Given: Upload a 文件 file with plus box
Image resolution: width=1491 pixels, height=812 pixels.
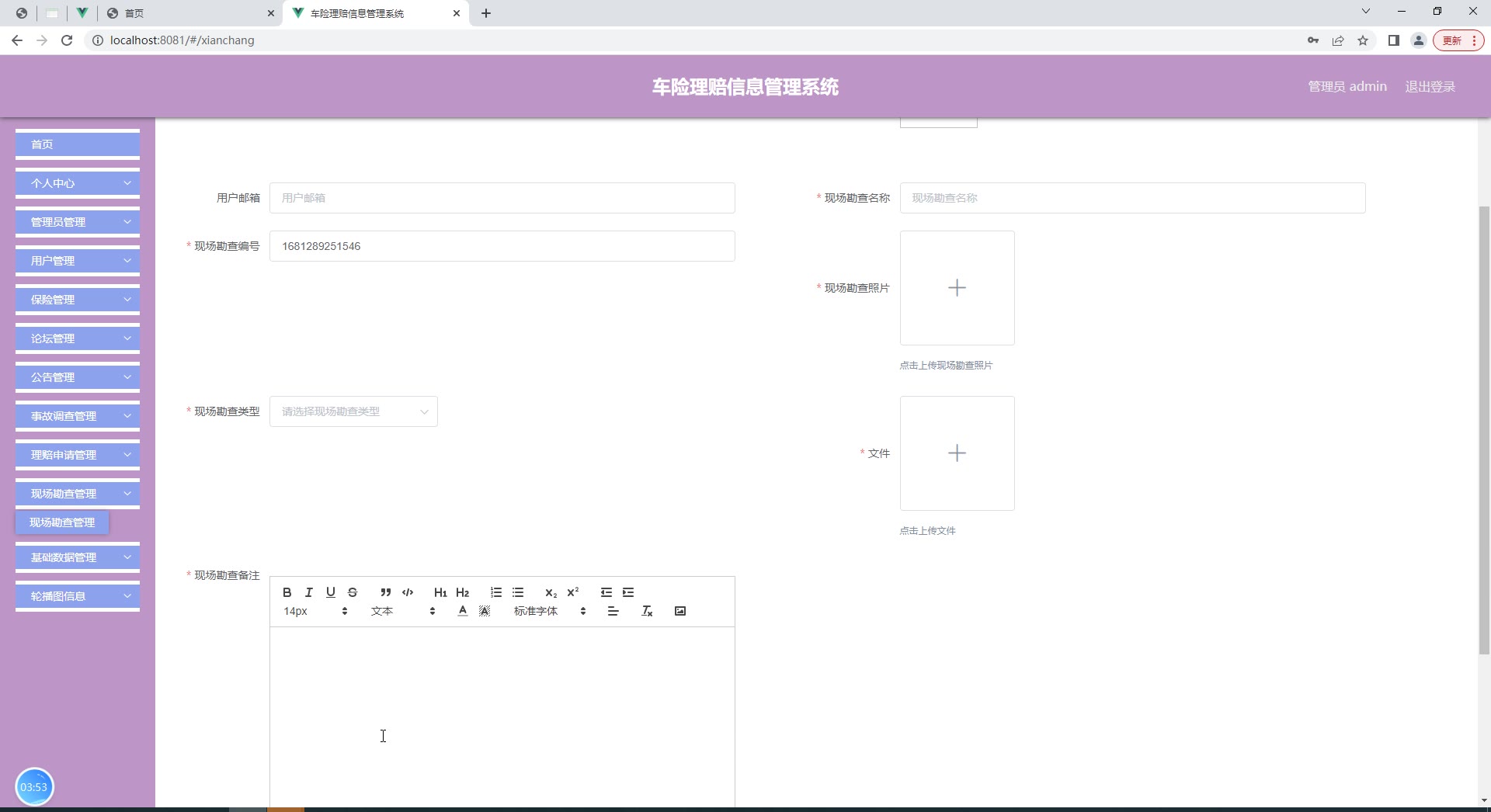Looking at the screenshot, I should point(957,453).
